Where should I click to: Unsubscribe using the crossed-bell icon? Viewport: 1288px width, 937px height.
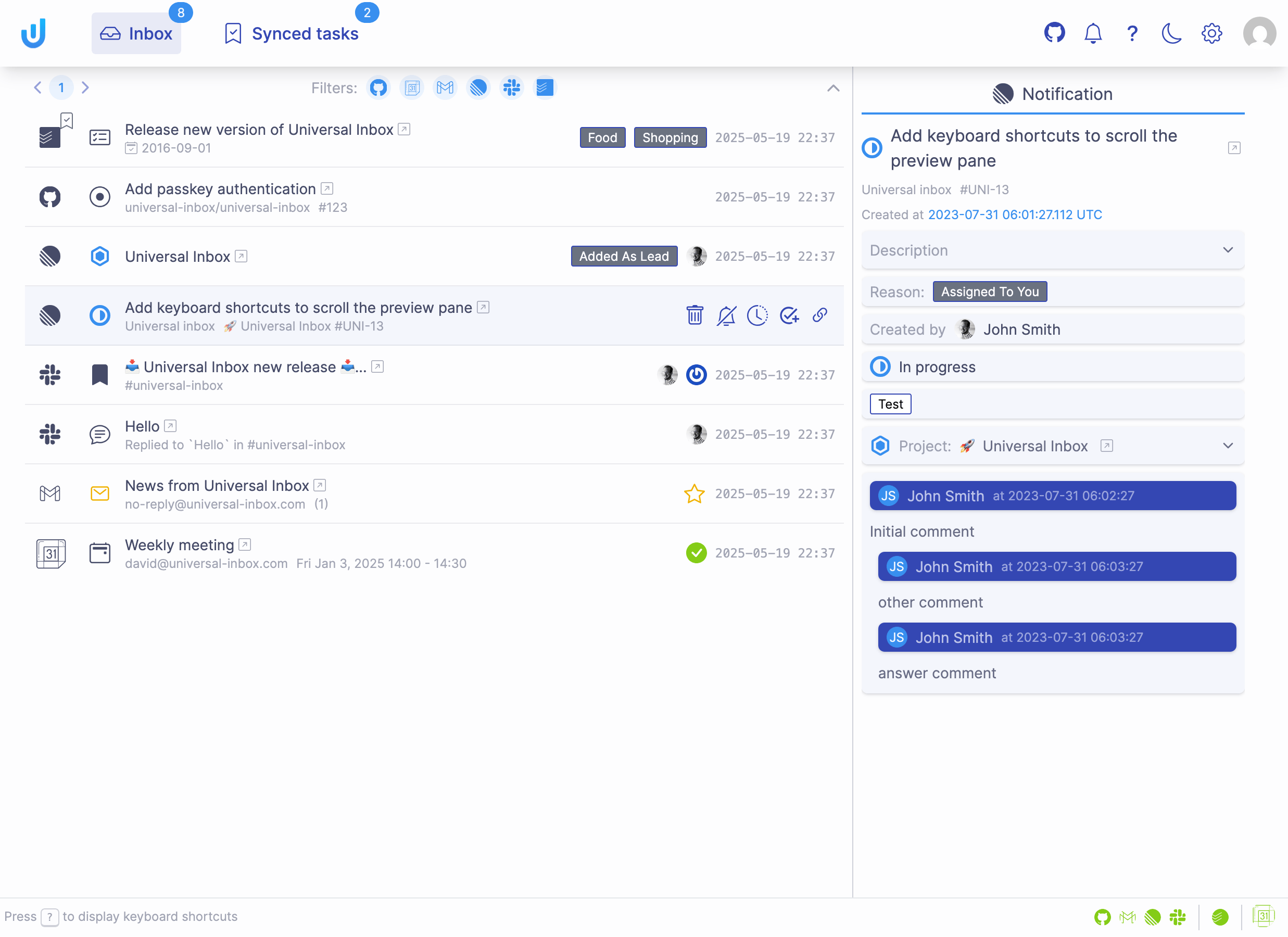[726, 315]
